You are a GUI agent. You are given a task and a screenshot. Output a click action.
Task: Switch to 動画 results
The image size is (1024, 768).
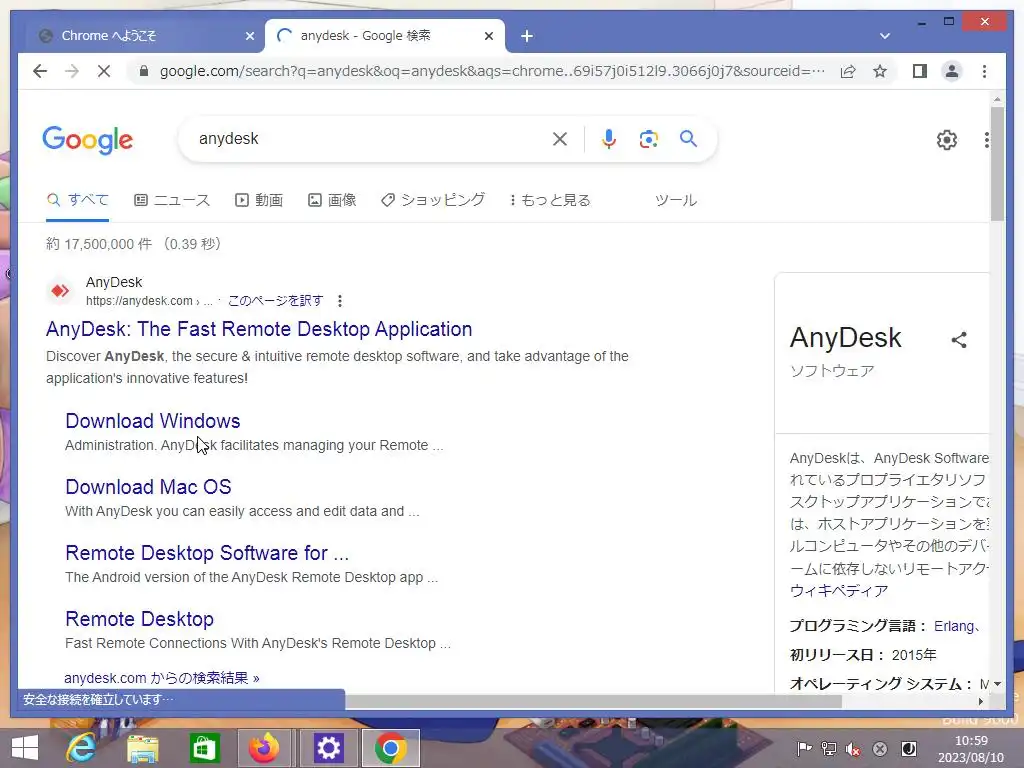coord(259,200)
